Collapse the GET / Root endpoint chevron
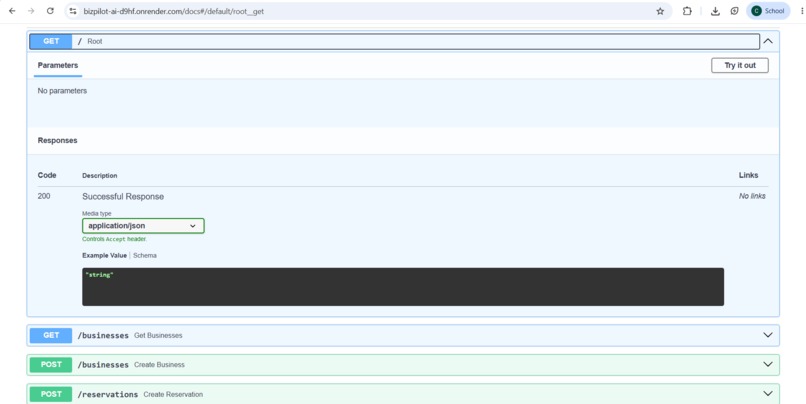The image size is (806, 404). (768, 41)
